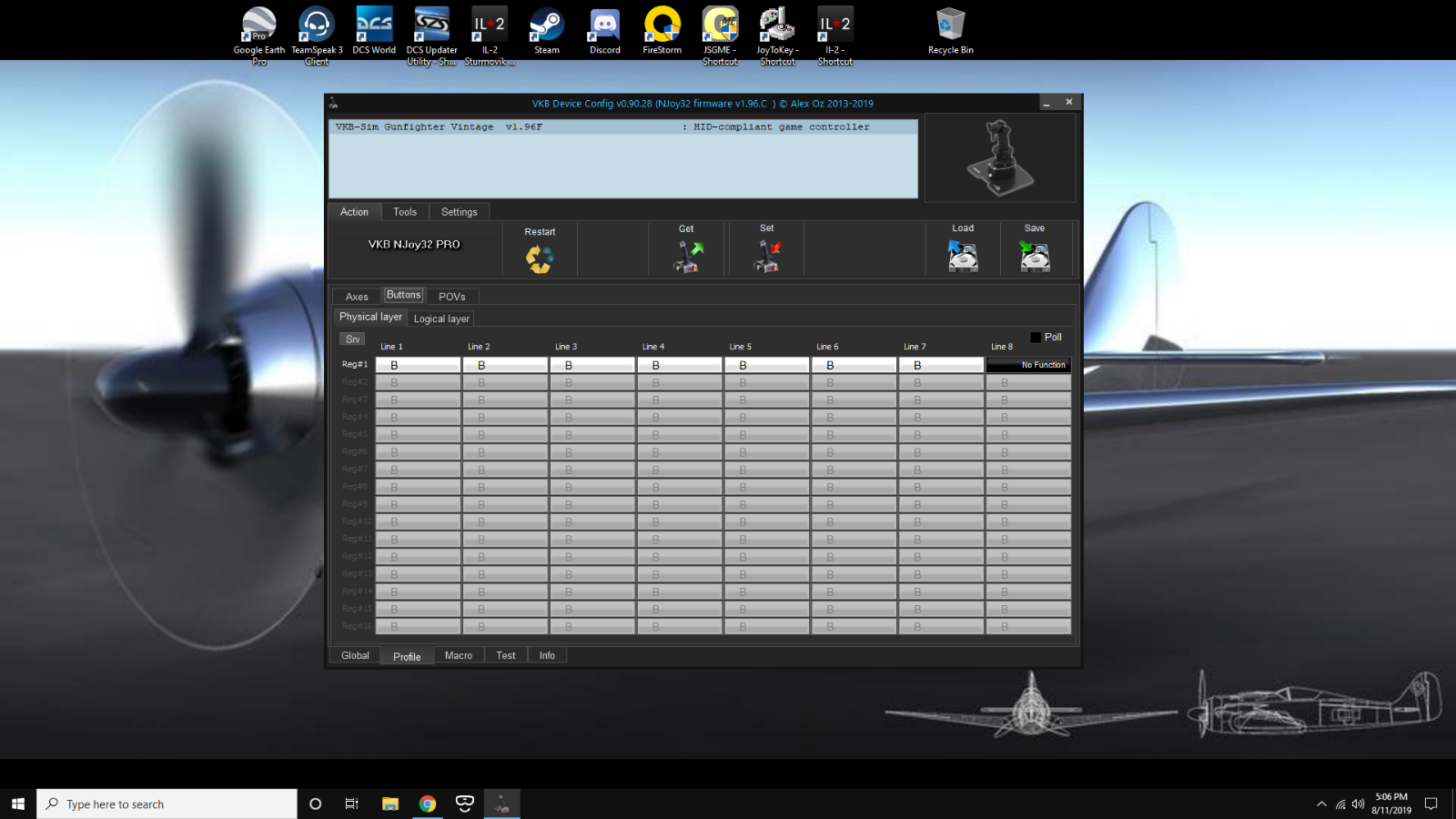Viewport: 1456px width, 819px height.
Task: Click the Get settings from device icon
Action: 688,257
